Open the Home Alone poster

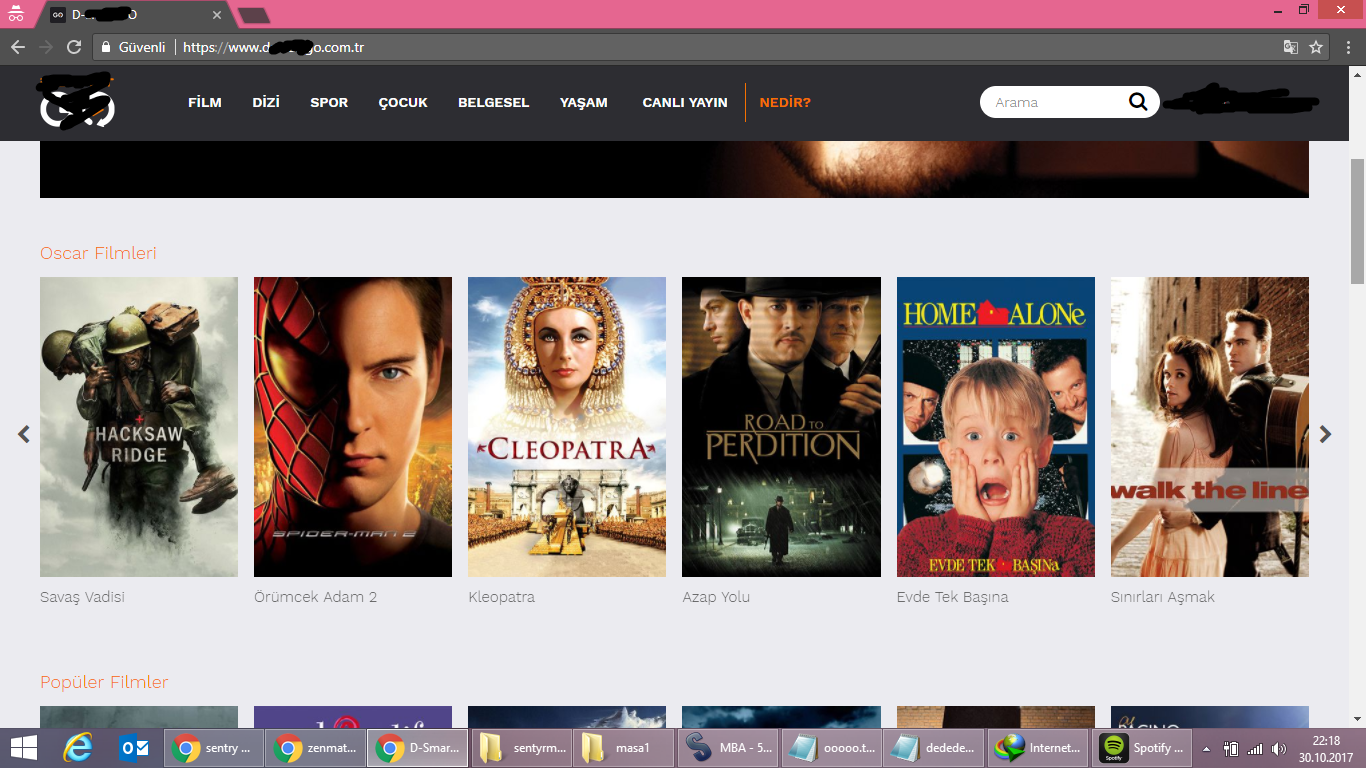(996, 427)
